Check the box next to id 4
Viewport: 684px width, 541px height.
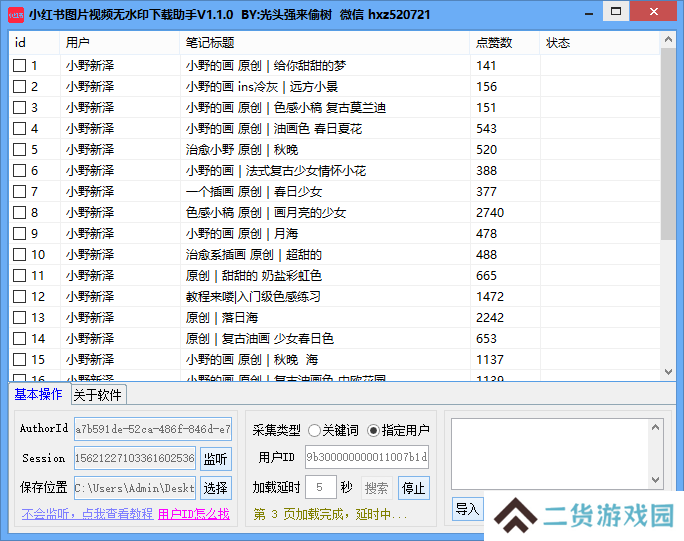tap(19, 128)
